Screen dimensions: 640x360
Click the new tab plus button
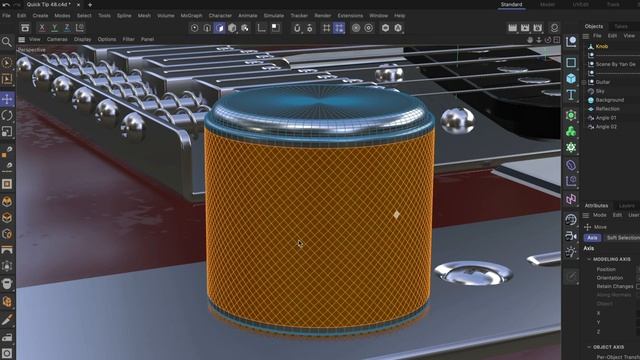90,5
